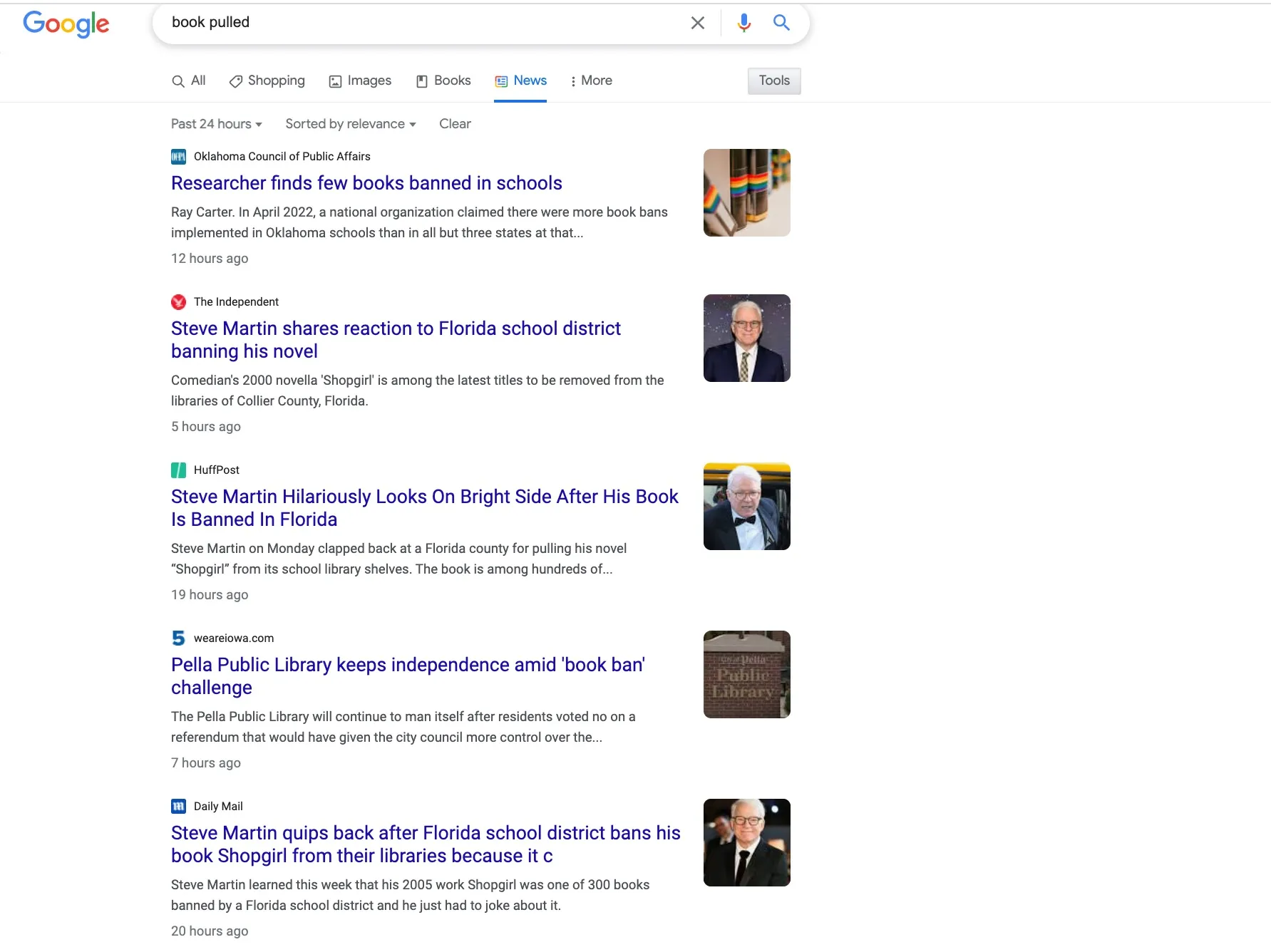Expand the Past 24 hours filter

point(217,124)
